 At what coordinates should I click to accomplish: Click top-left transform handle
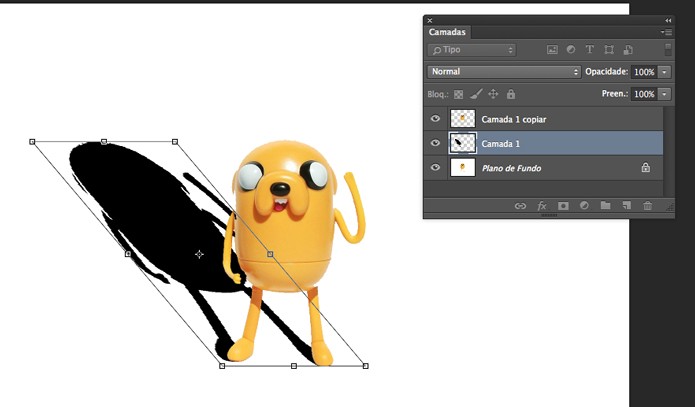[x=32, y=141]
